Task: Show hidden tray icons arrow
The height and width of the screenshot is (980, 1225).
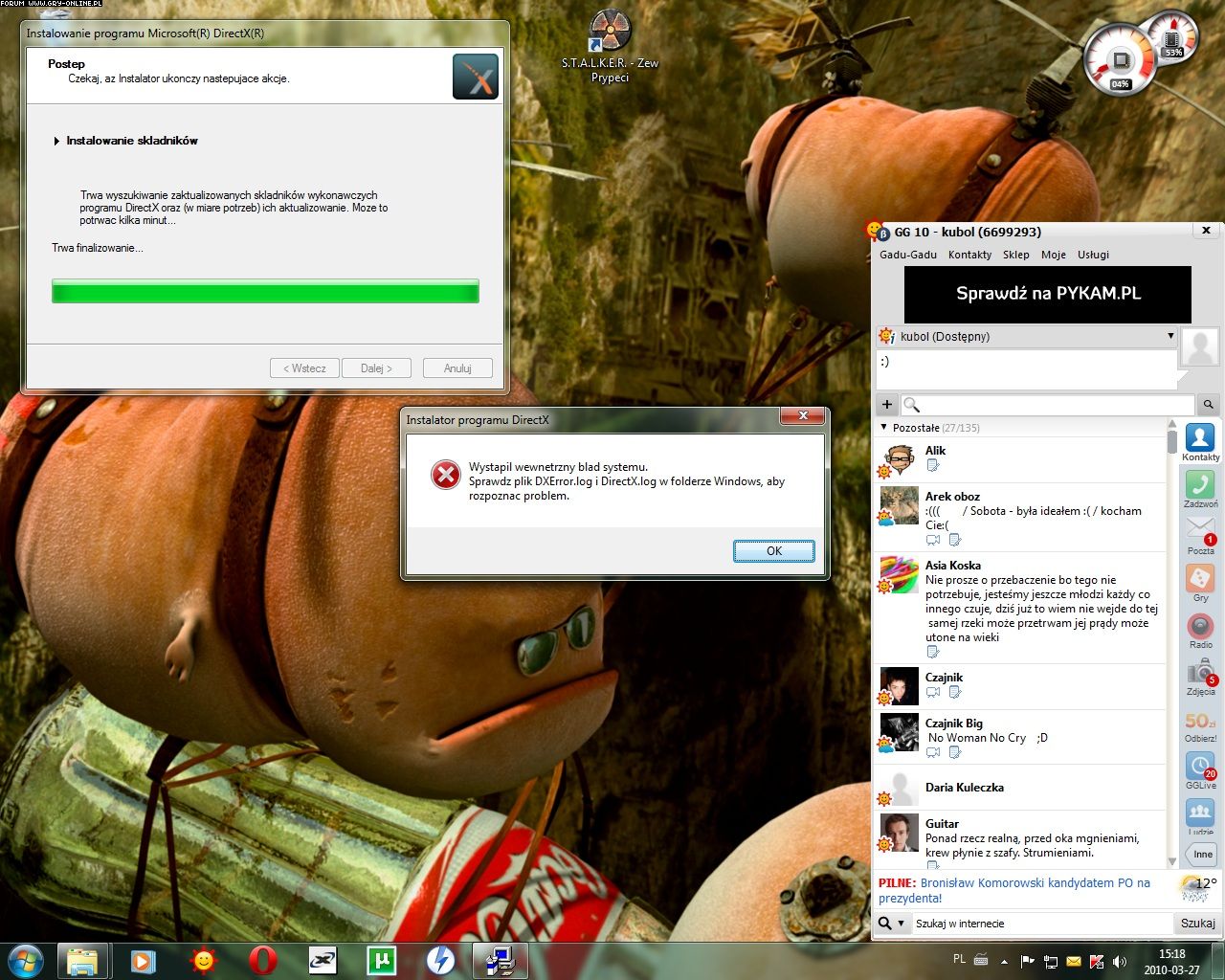Action: 1004,961
